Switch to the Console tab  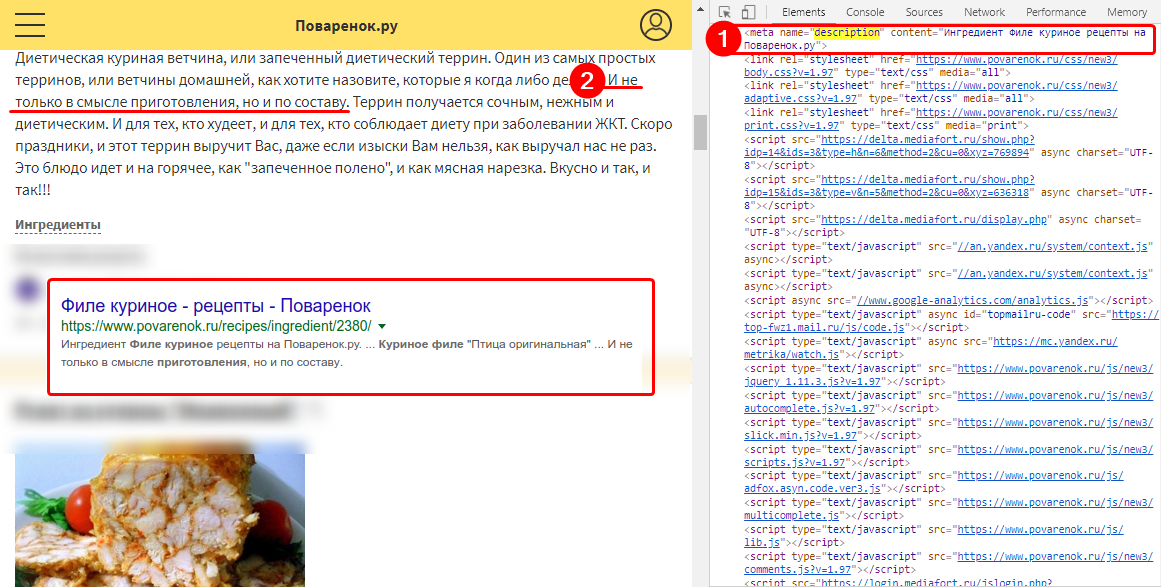[865, 12]
